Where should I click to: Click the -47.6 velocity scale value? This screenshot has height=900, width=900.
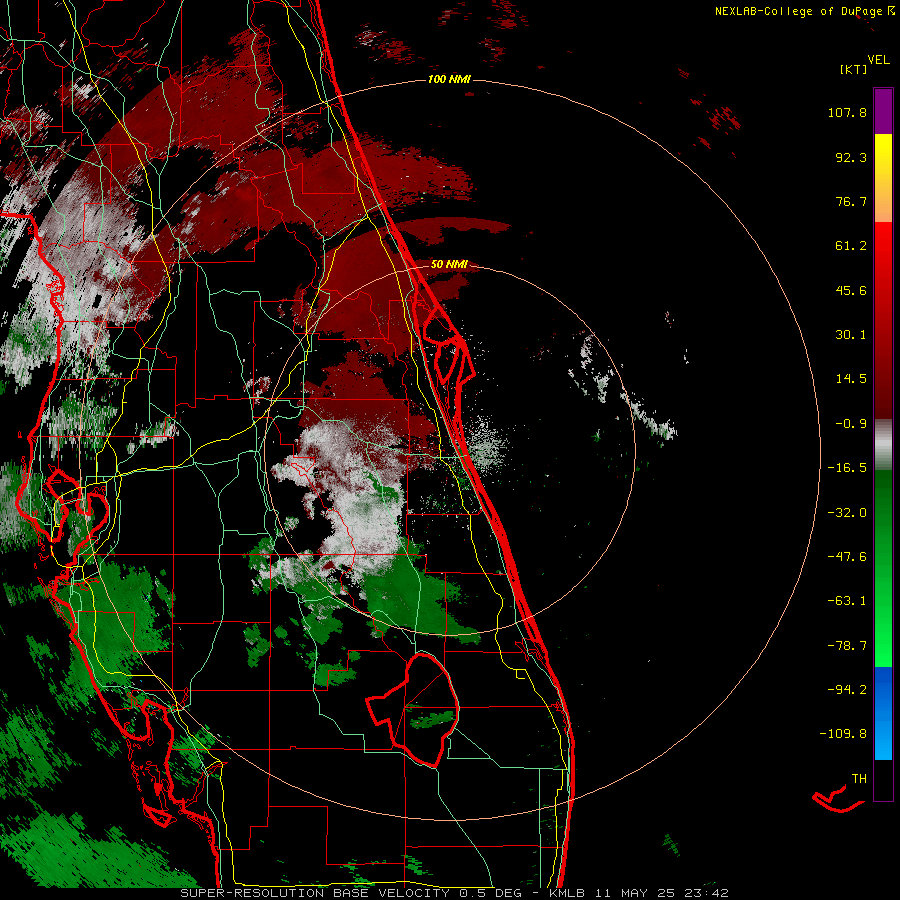coord(847,557)
